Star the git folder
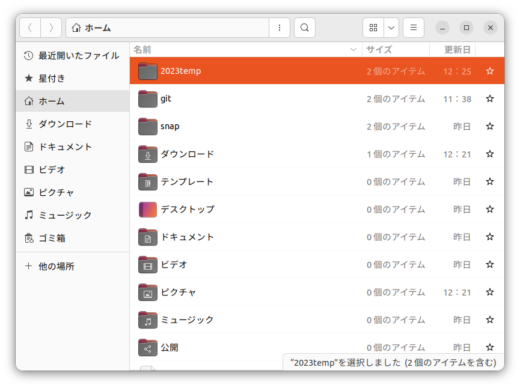 tap(490, 98)
